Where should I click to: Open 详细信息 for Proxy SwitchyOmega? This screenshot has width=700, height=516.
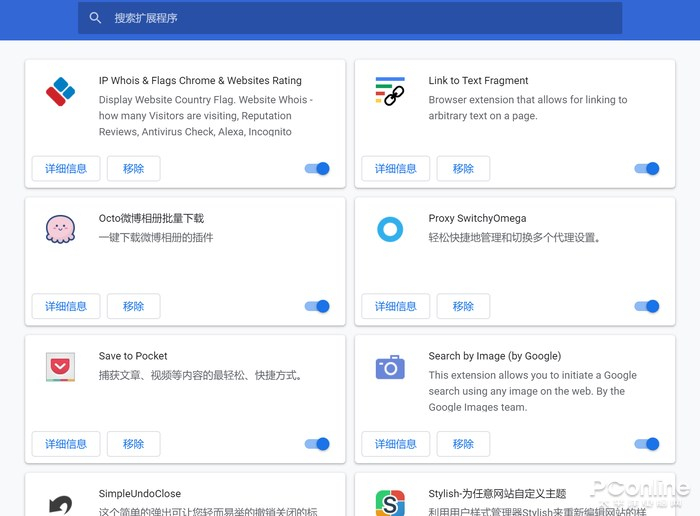[396, 306]
